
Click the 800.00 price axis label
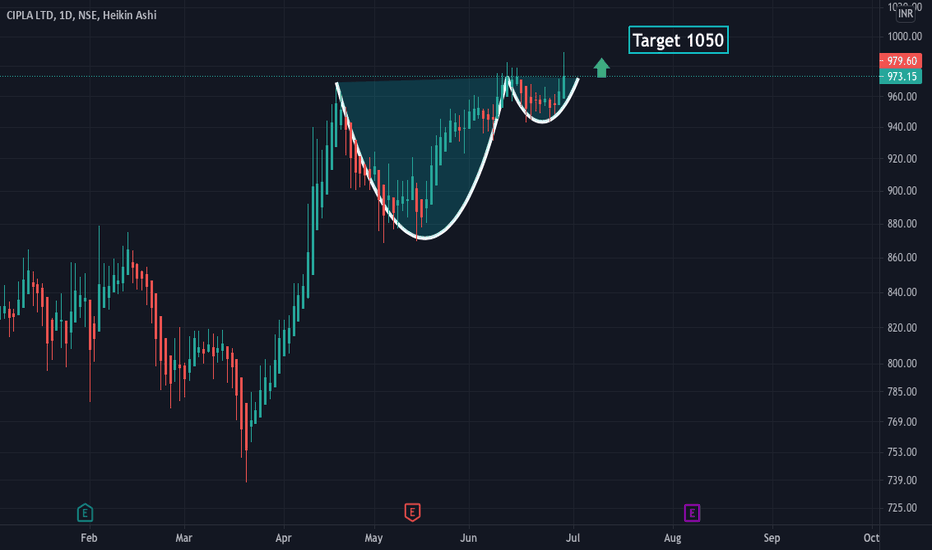point(902,363)
